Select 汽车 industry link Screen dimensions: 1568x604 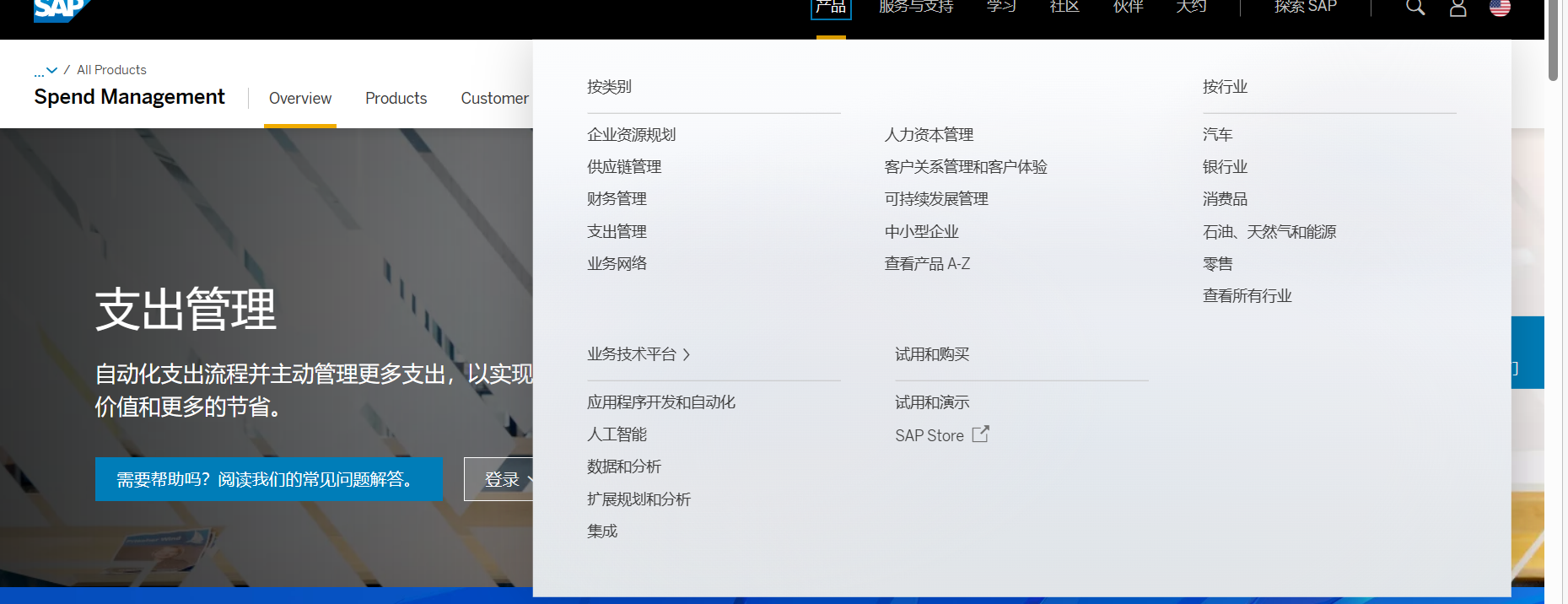[x=1217, y=135]
